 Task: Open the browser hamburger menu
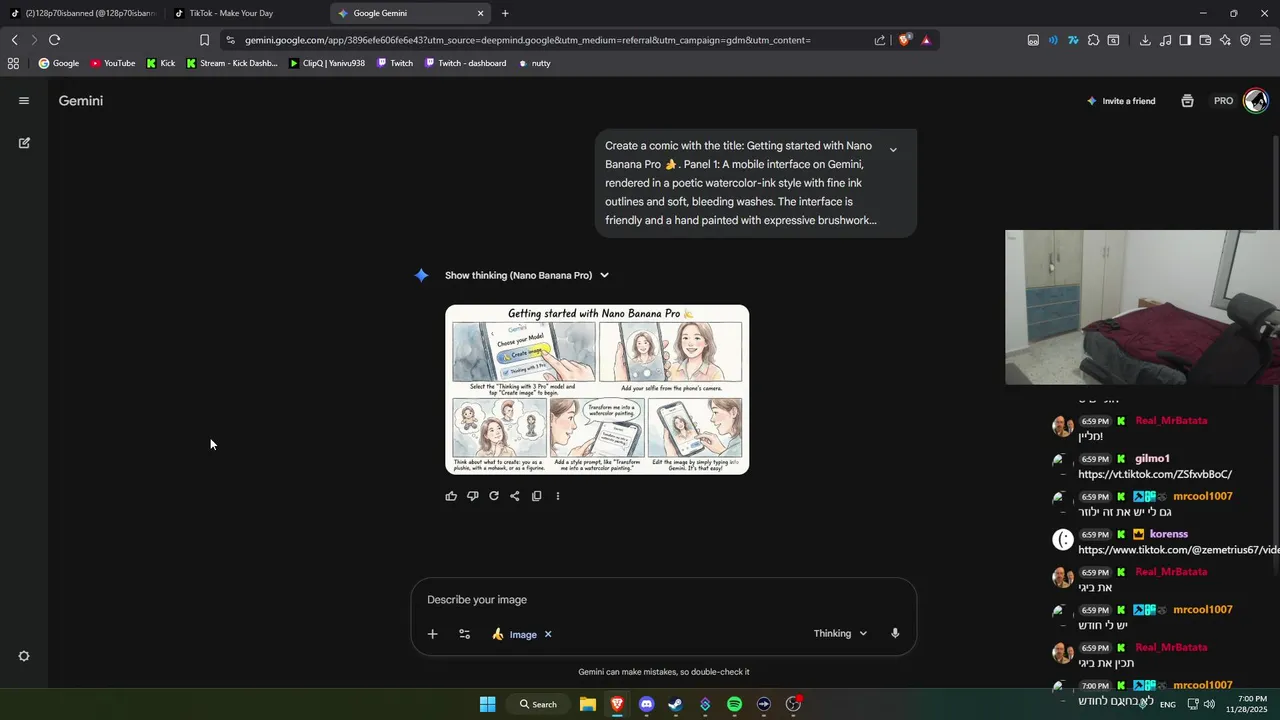point(1265,40)
